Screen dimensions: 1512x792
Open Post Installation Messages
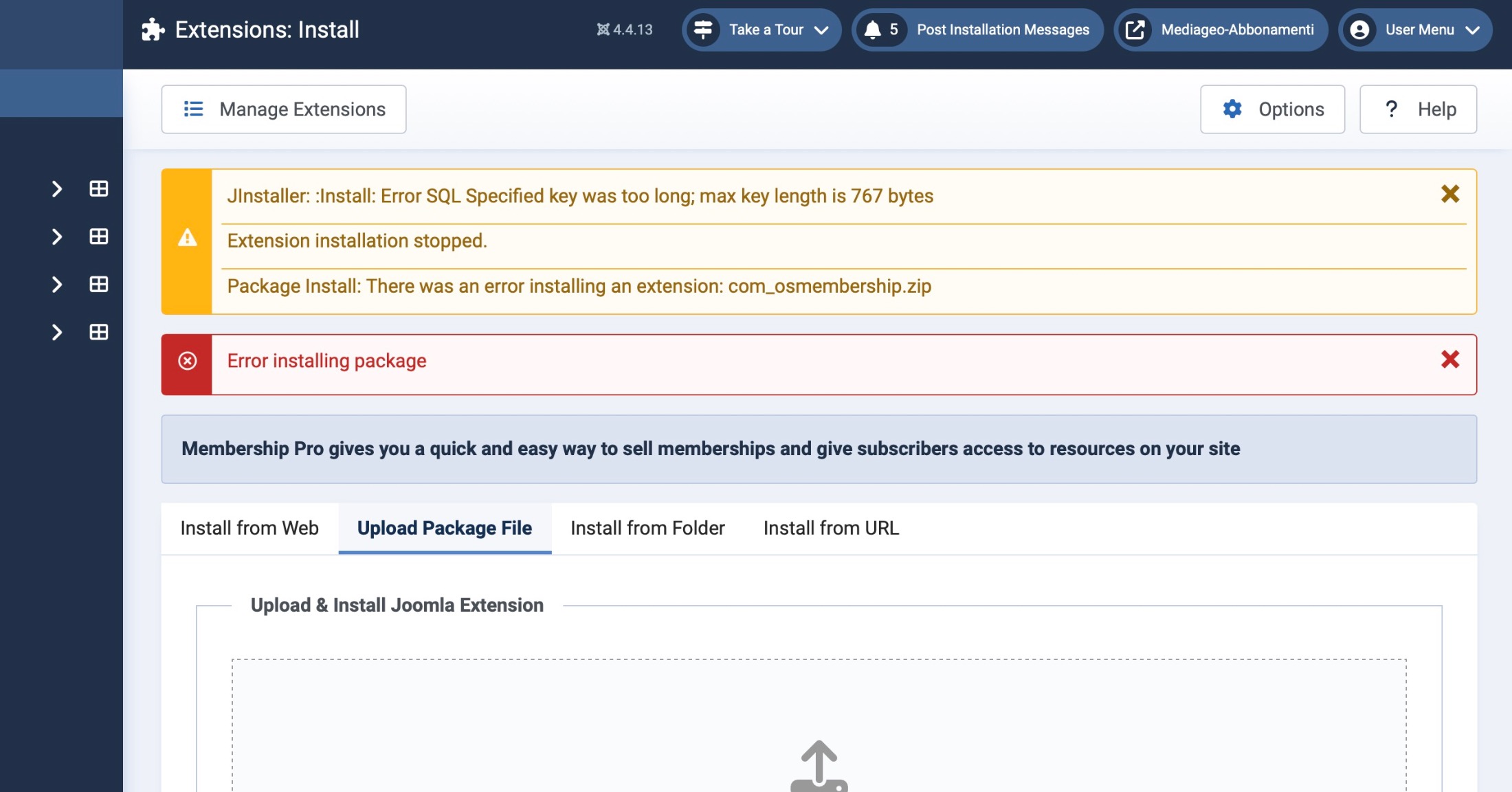[977, 30]
